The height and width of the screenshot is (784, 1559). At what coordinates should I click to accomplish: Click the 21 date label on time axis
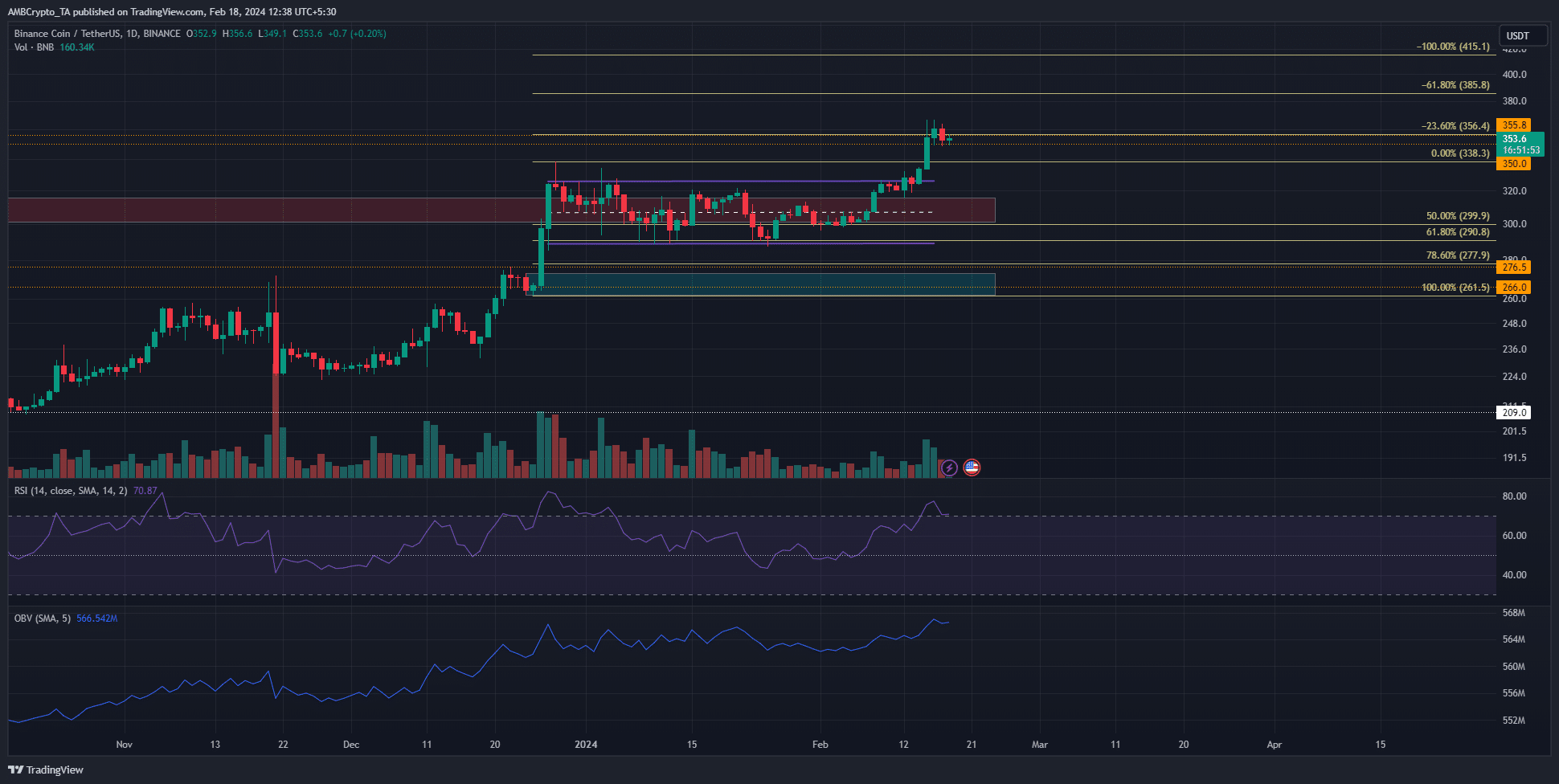[x=972, y=745]
